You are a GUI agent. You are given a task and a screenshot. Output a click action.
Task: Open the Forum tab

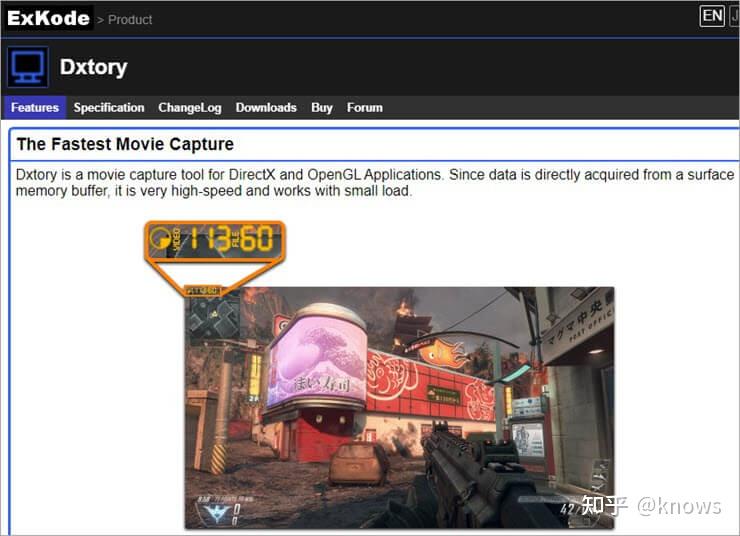click(x=365, y=108)
